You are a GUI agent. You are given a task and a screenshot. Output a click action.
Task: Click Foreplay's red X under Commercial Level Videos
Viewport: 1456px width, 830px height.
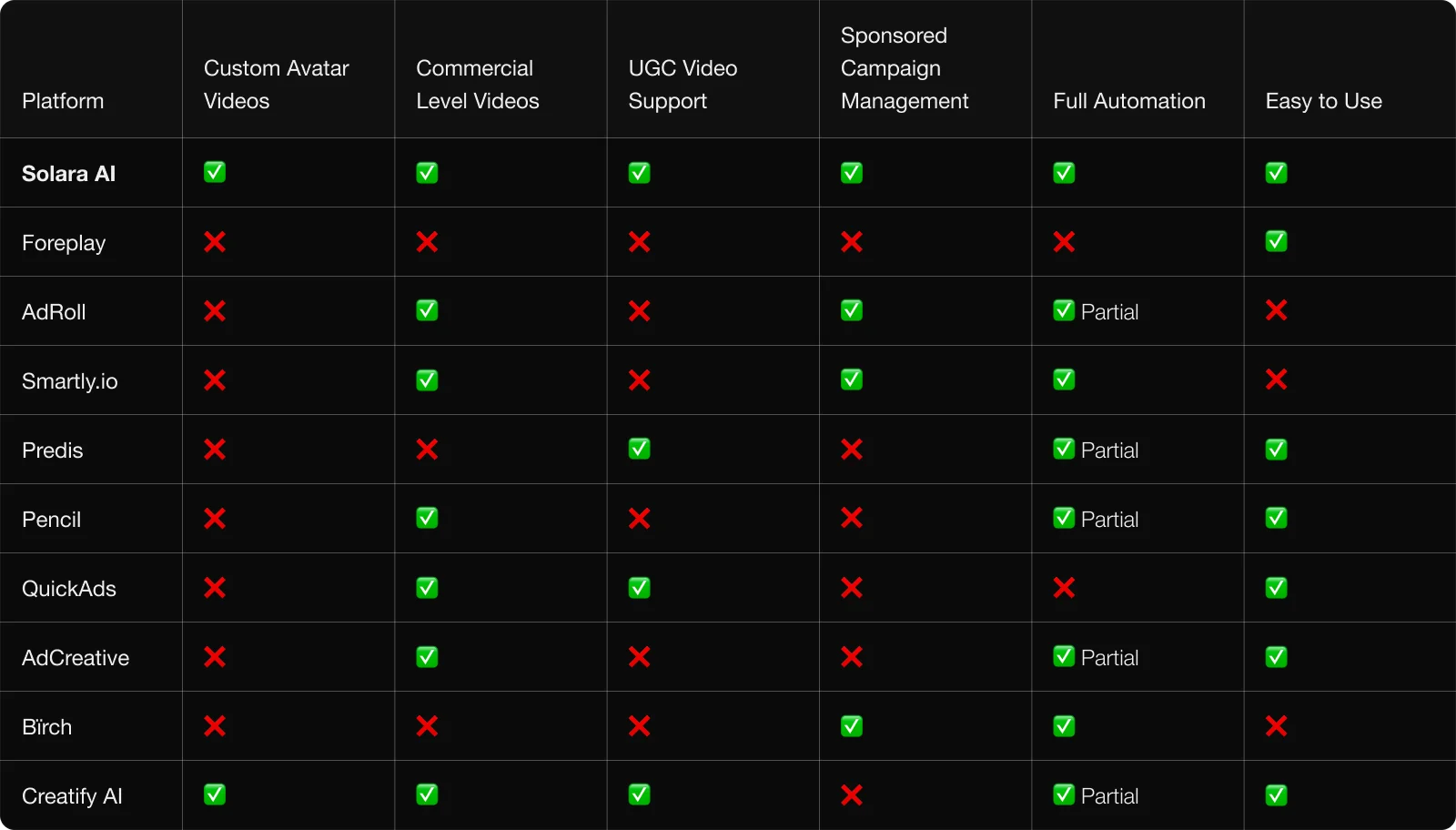(x=427, y=242)
